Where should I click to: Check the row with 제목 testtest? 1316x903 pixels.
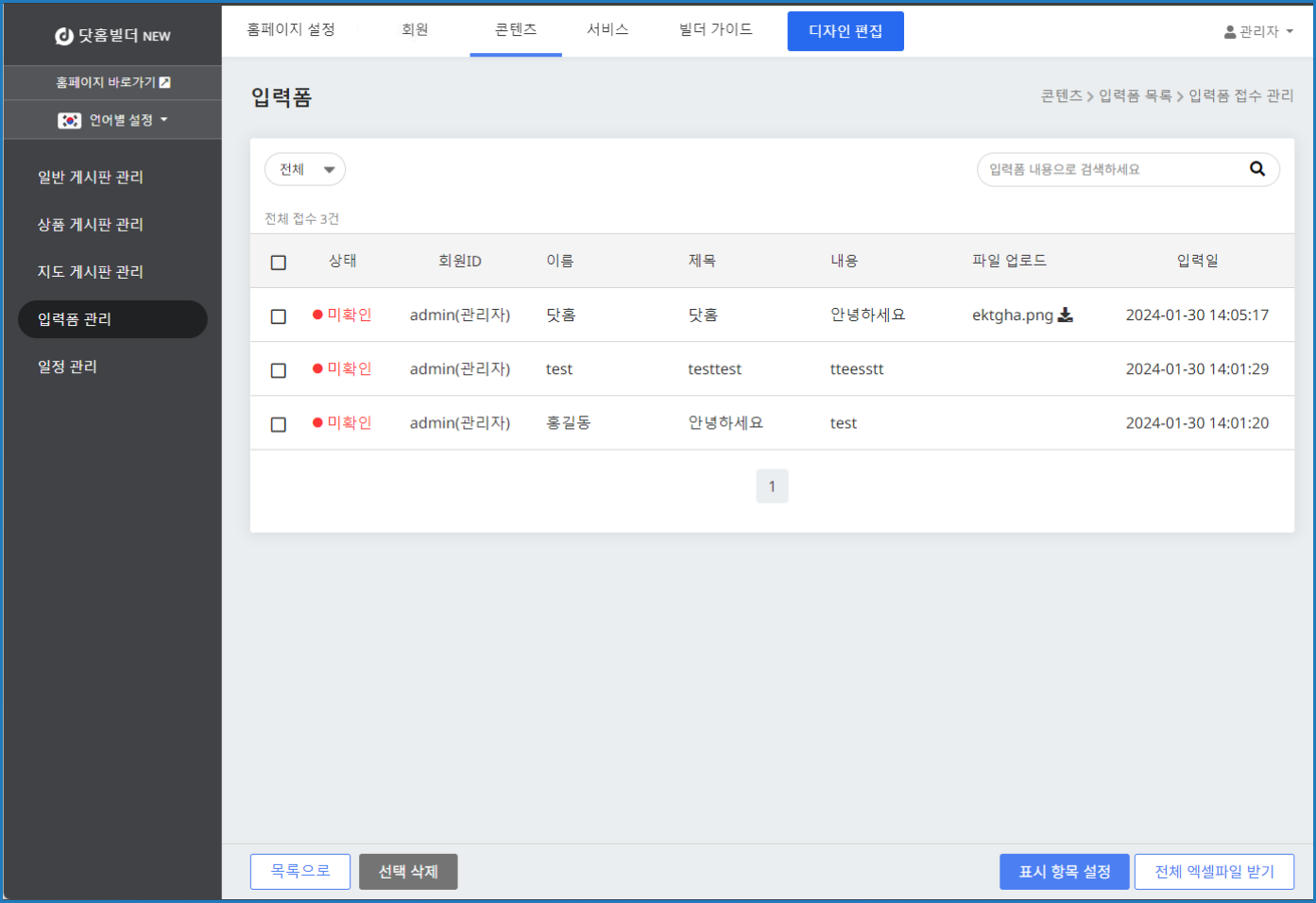278,370
